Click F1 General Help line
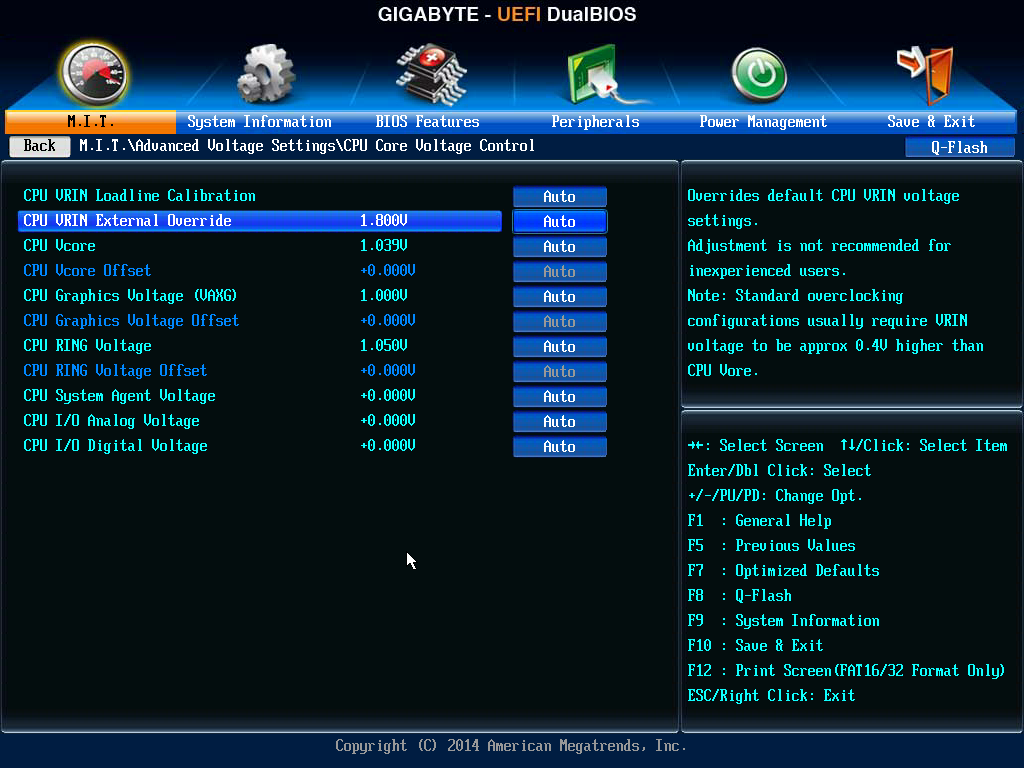The image size is (1024, 768). coord(760,521)
